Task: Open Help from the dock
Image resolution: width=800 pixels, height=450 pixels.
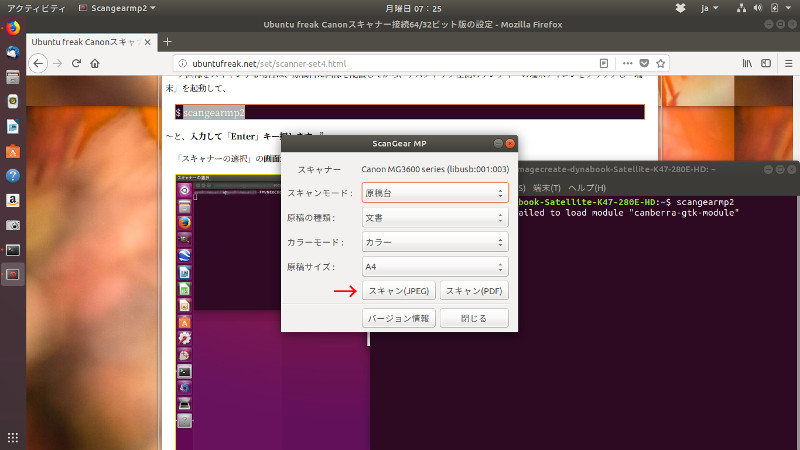Action: (13, 176)
